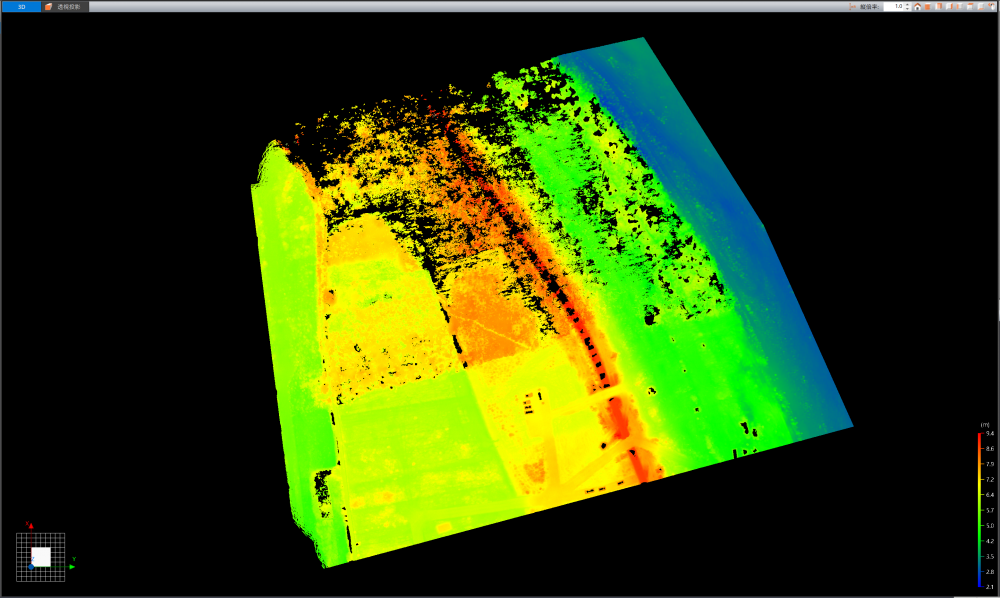Toggle the 透視投影 perspective projection button
Screen dimensions: 1000x598
click(x=65, y=6)
